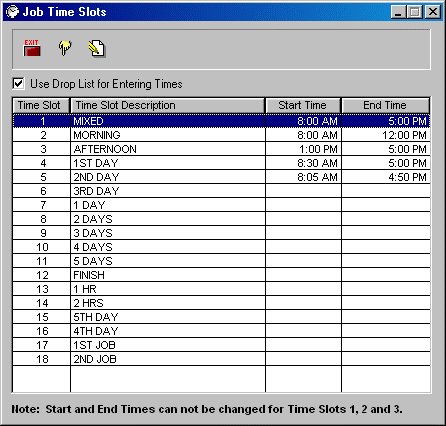Select the AFTERNOON description cell
The height and width of the screenshot is (426, 446).
pyautogui.click(x=168, y=149)
